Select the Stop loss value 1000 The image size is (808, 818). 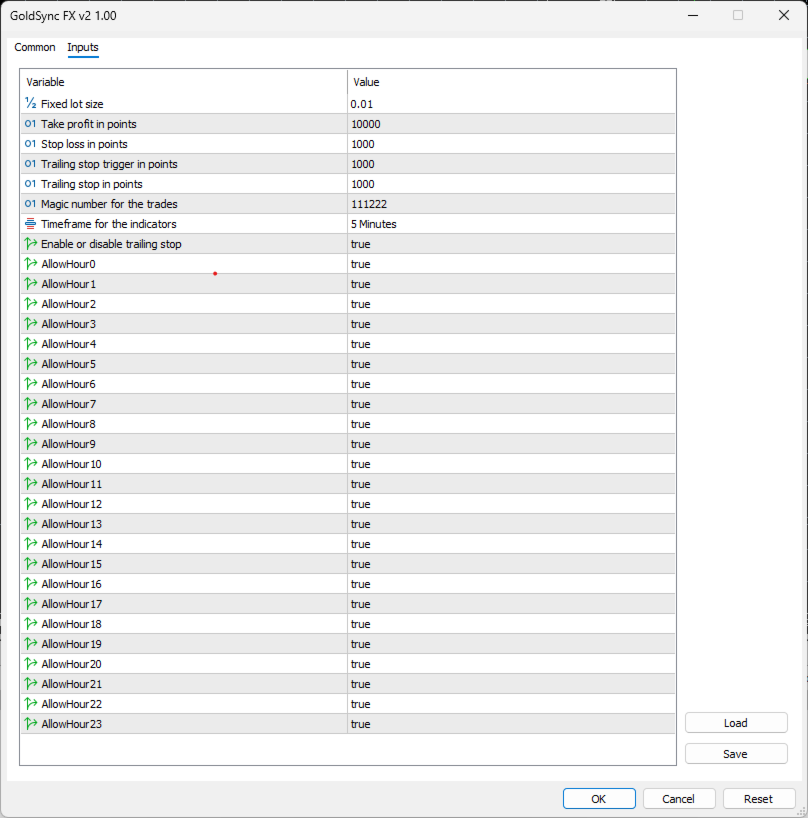(x=363, y=144)
